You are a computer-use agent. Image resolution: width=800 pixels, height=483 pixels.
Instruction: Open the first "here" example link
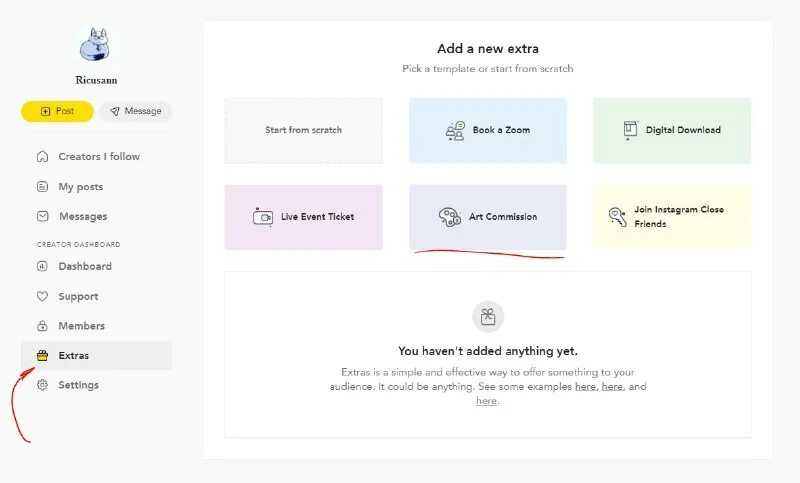pos(585,387)
